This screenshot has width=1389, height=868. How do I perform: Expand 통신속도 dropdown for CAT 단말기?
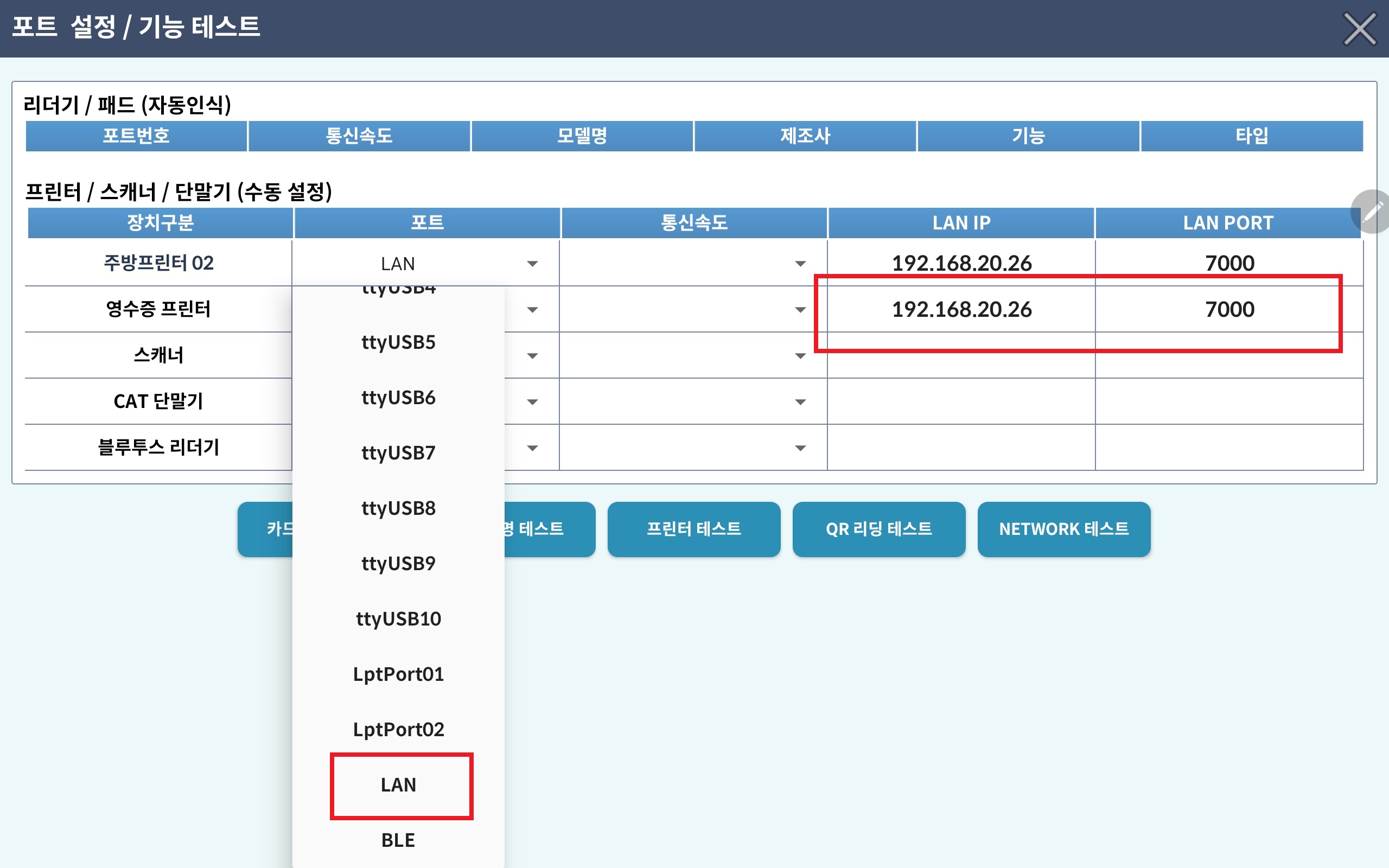(800, 402)
